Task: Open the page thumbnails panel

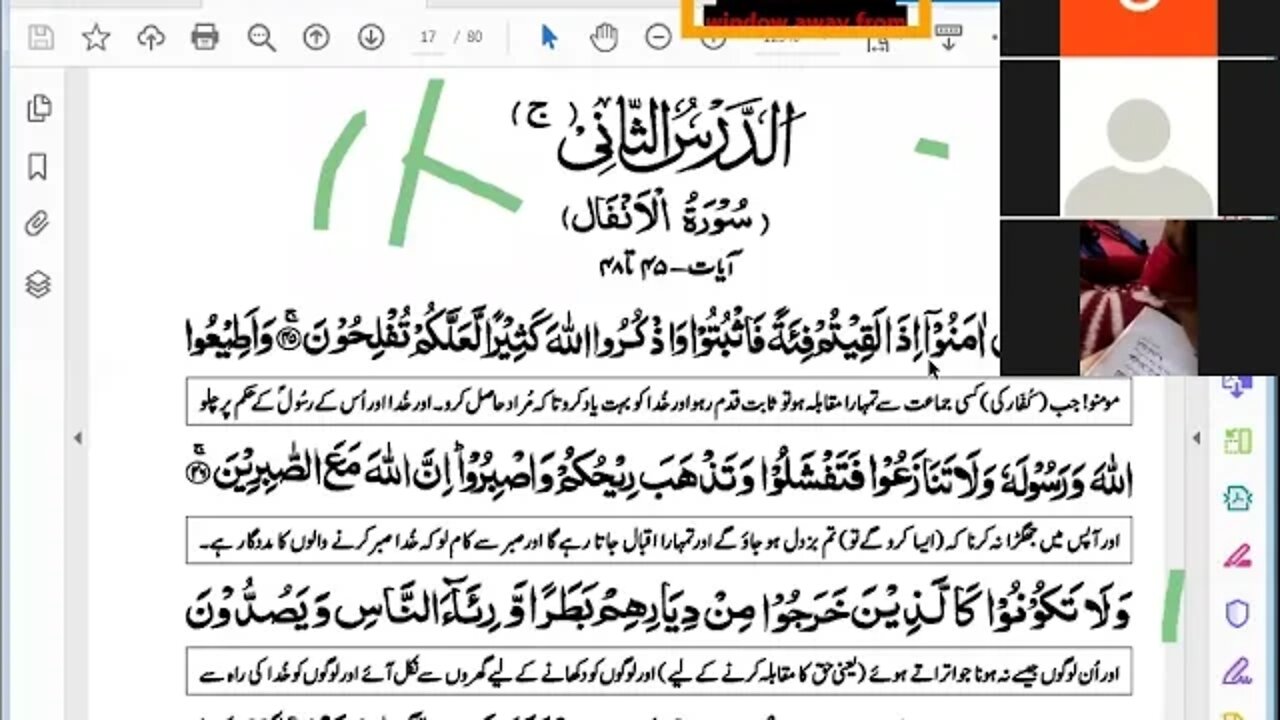Action: pyautogui.click(x=39, y=108)
